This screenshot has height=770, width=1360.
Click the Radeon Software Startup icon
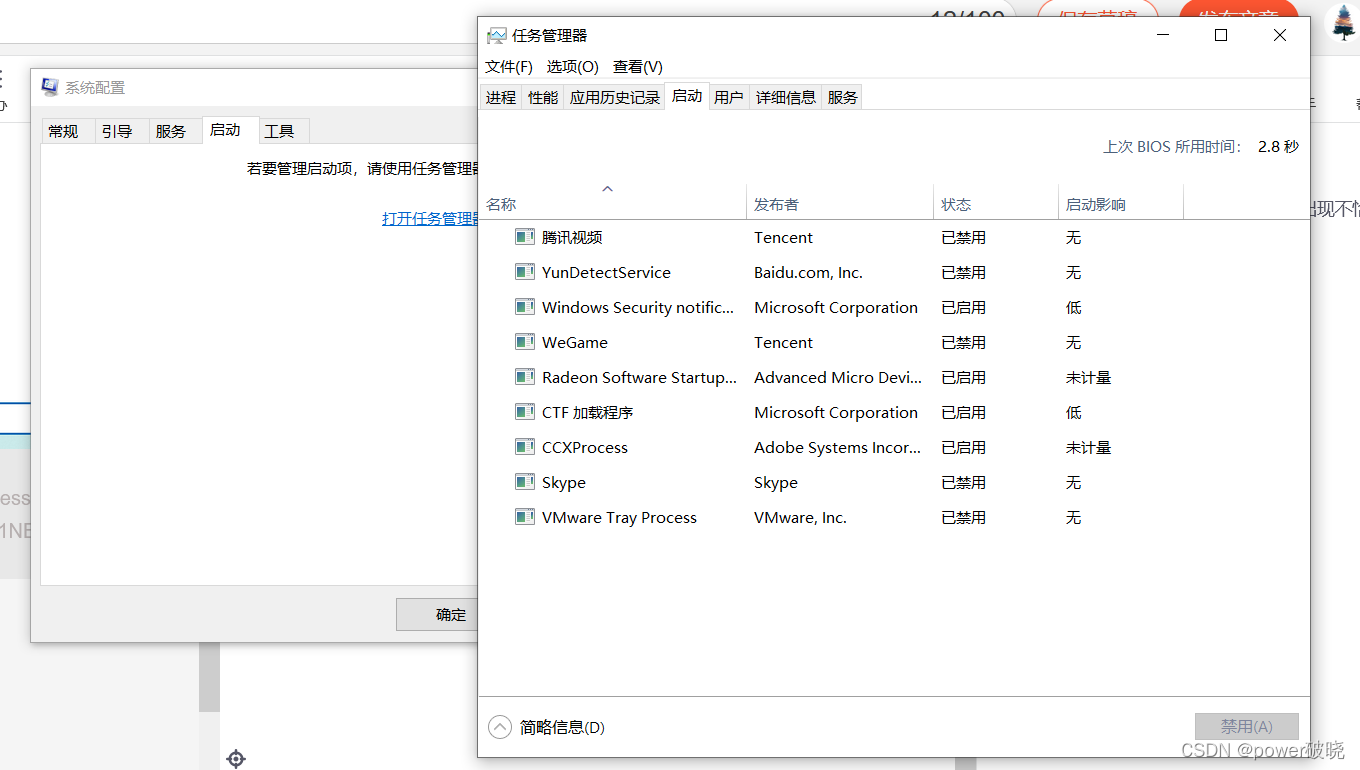[524, 377]
